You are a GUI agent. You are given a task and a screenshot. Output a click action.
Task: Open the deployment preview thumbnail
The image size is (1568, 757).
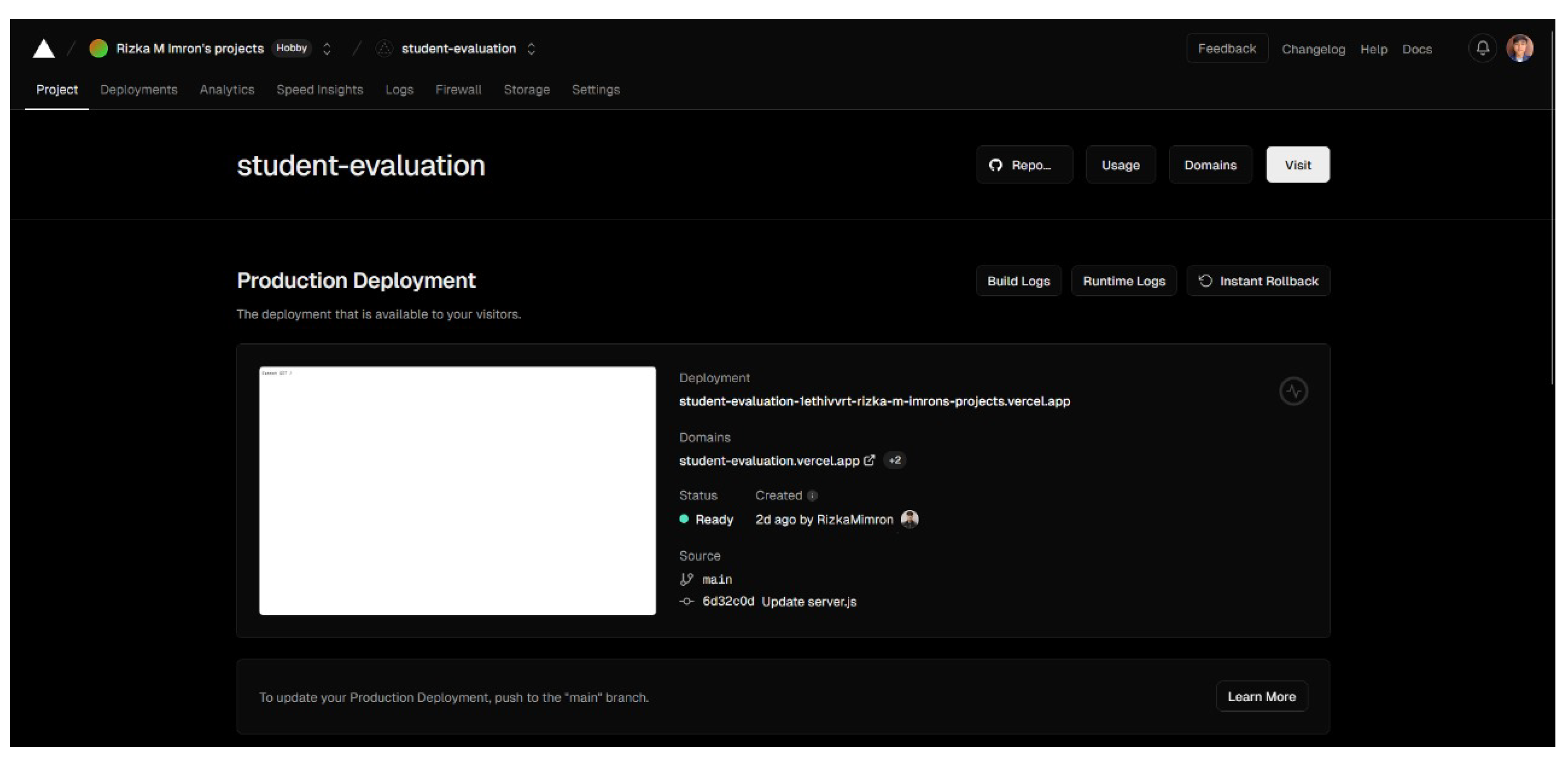[457, 490]
